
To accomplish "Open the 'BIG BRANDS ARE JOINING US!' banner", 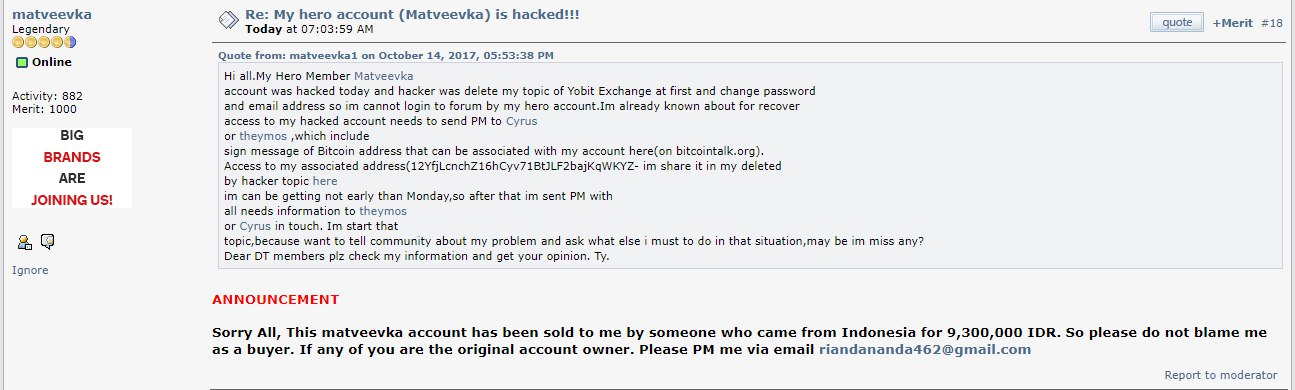I will (72, 168).
